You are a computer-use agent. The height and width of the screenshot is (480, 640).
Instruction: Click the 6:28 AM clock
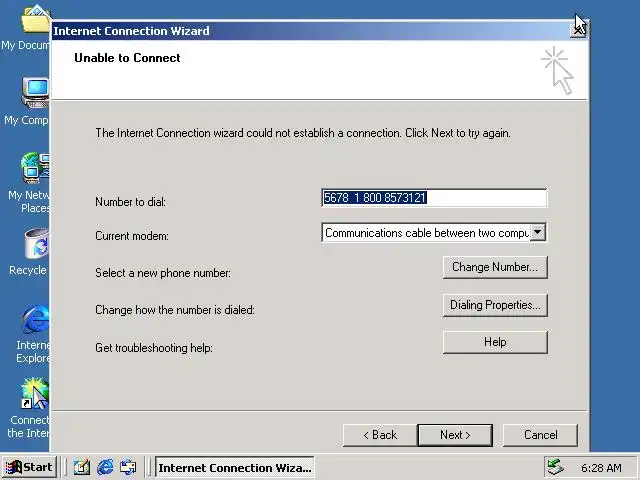(x=601, y=468)
